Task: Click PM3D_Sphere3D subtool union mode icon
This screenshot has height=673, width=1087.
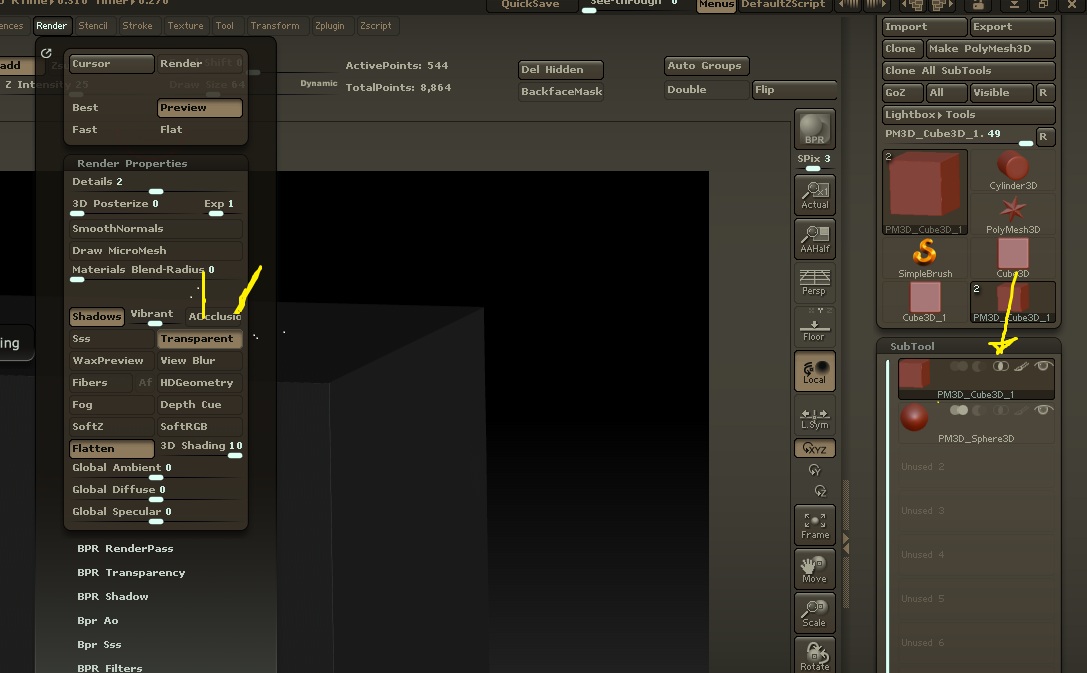Action: click(959, 410)
